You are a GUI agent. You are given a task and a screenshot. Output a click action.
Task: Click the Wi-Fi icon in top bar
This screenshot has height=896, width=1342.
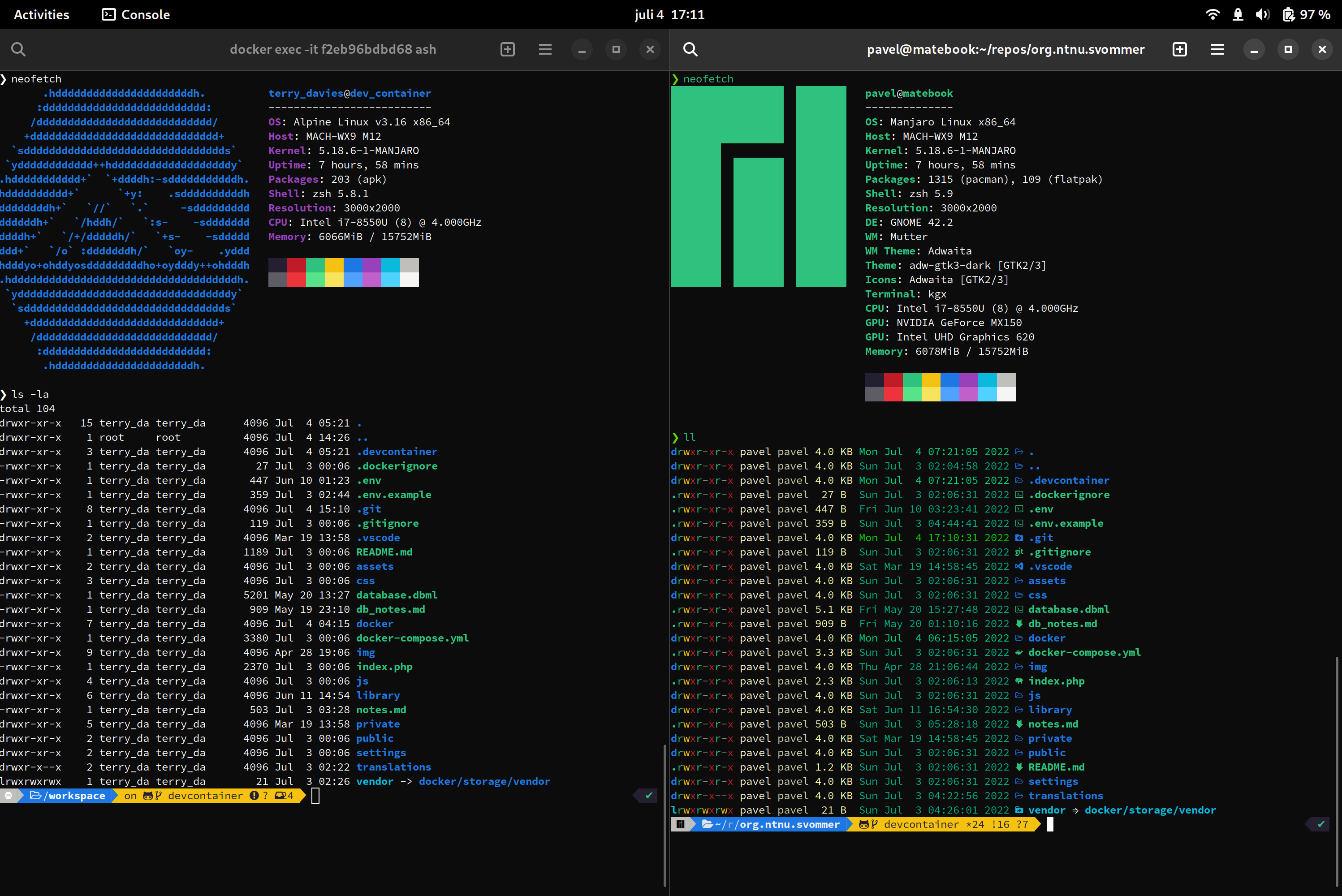tap(1212, 14)
